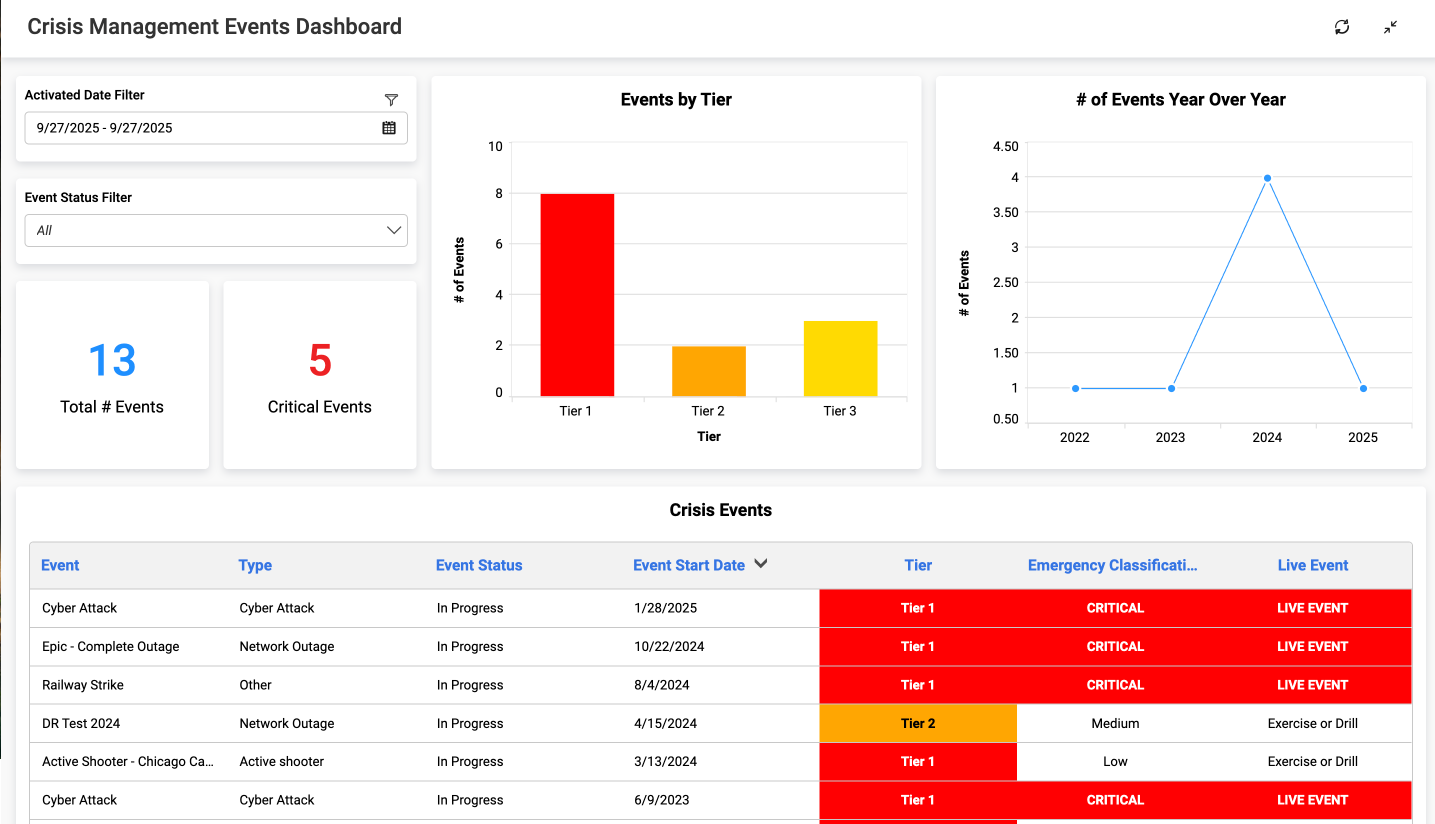
Task: Click the Critical Events tile
Action: pyautogui.click(x=320, y=375)
